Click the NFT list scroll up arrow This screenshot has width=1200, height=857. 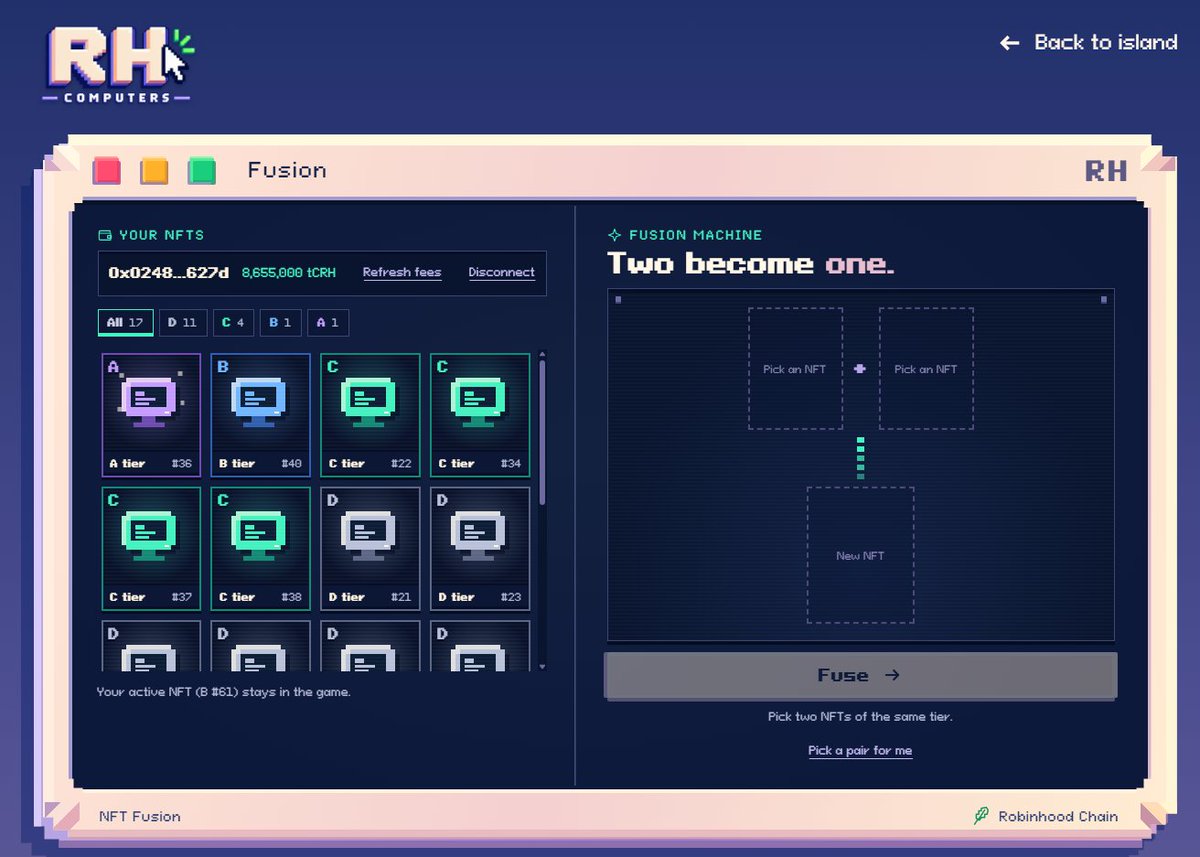[543, 354]
